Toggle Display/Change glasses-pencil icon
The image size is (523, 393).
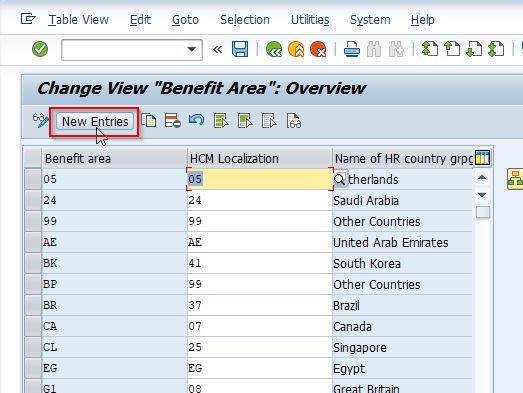click(x=40, y=120)
